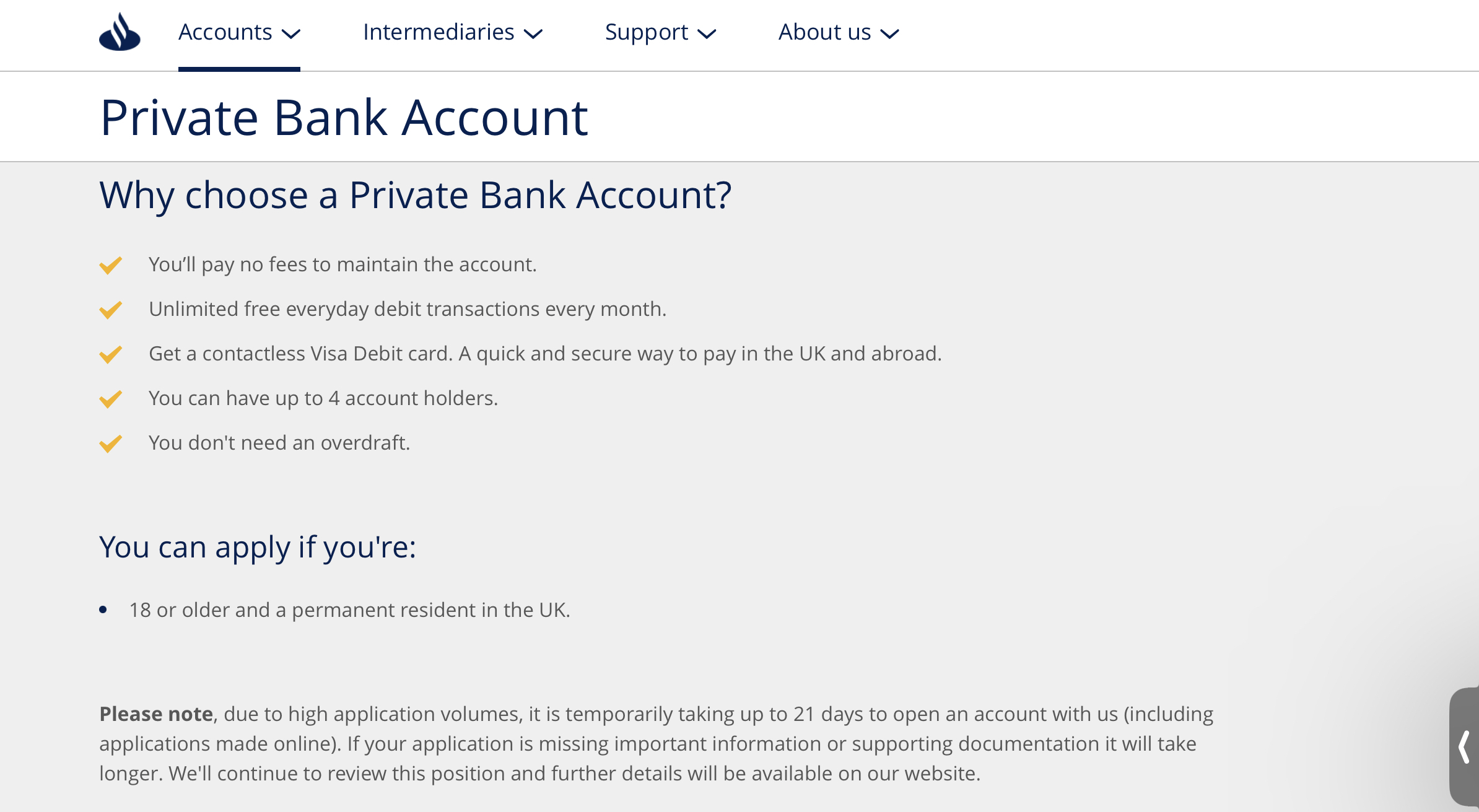
Task: Open the Support menu
Action: (x=660, y=32)
